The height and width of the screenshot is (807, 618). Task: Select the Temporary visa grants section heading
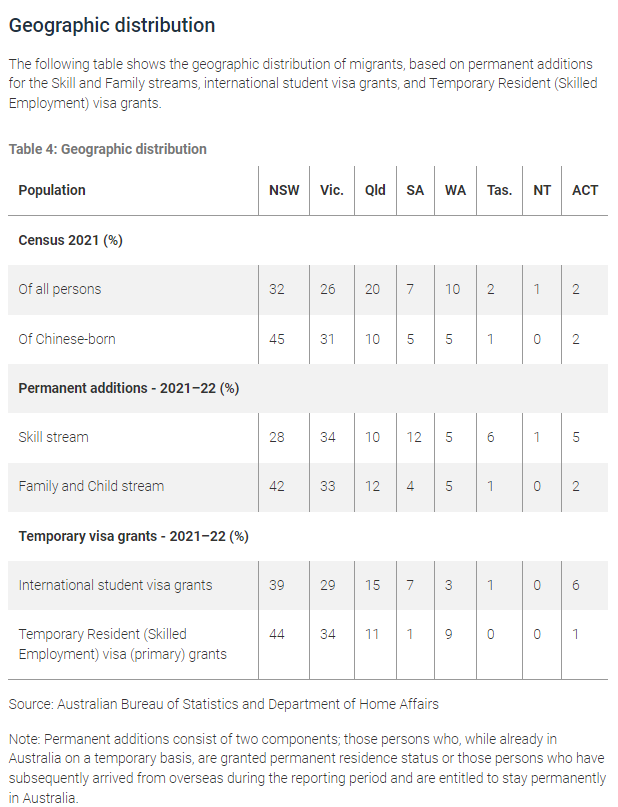tap(134, 536)
